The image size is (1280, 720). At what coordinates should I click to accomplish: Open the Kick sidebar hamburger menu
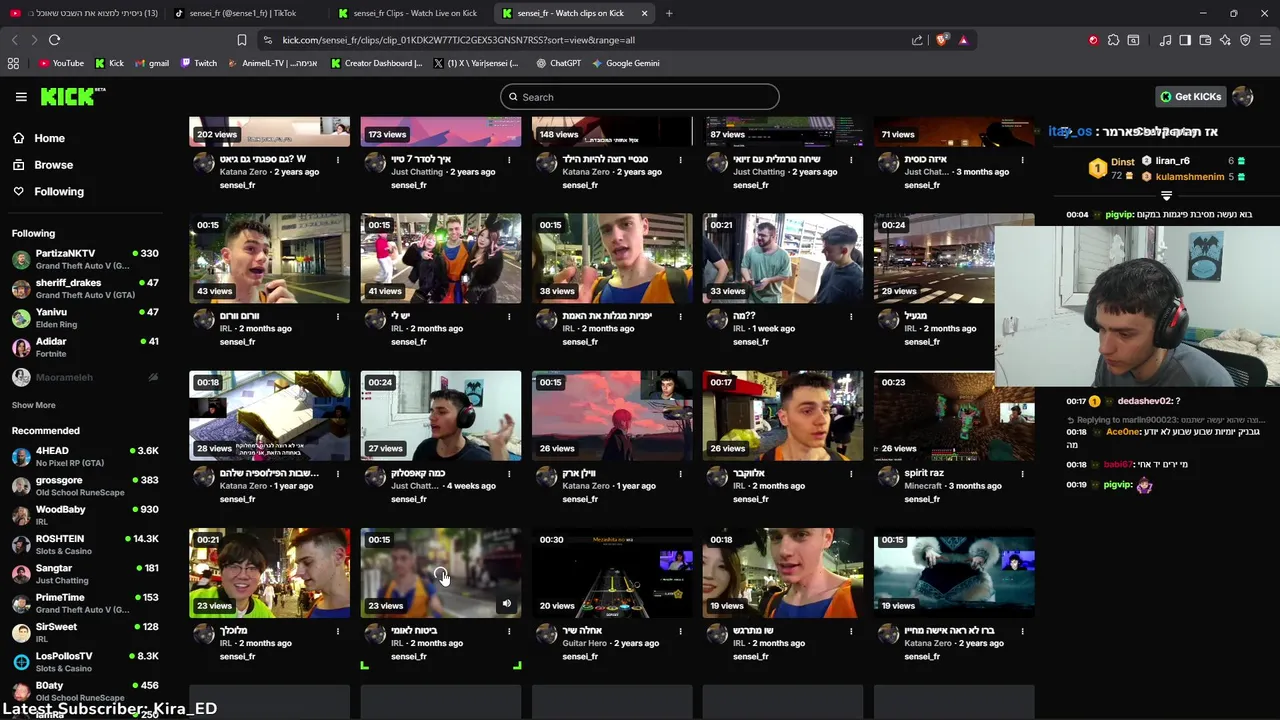coord(21,97)
